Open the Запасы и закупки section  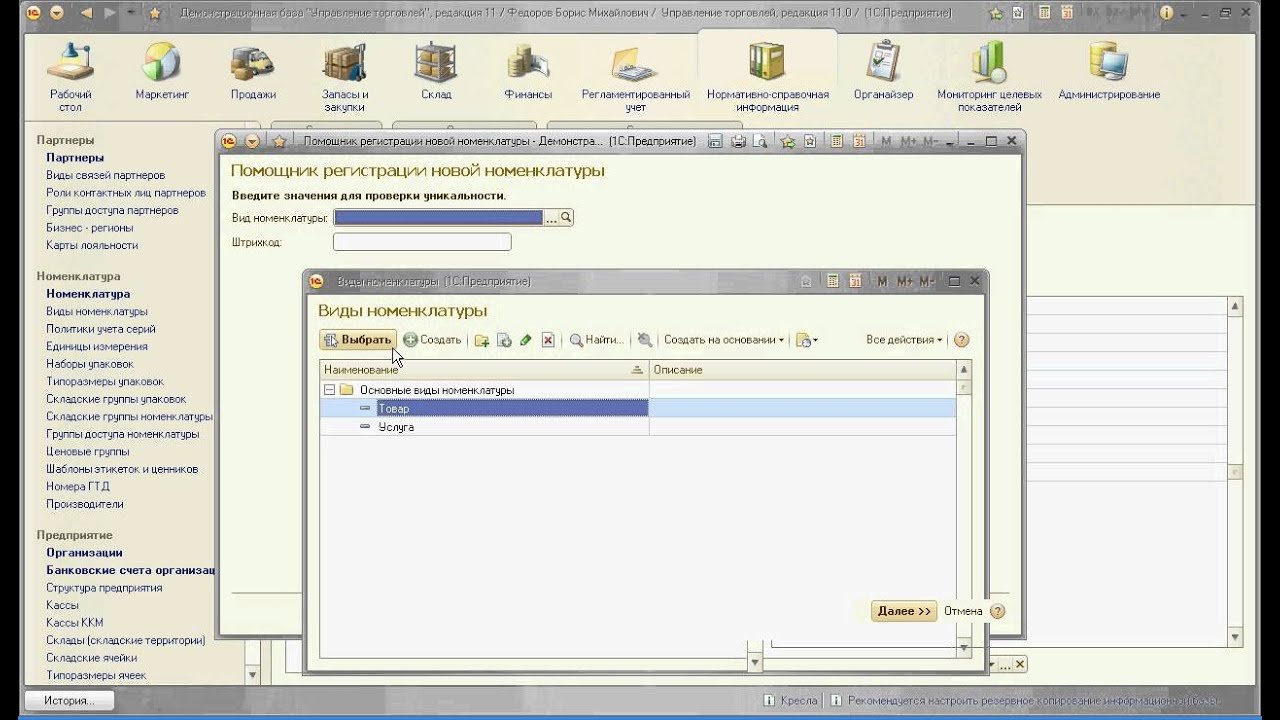[345, 76]
